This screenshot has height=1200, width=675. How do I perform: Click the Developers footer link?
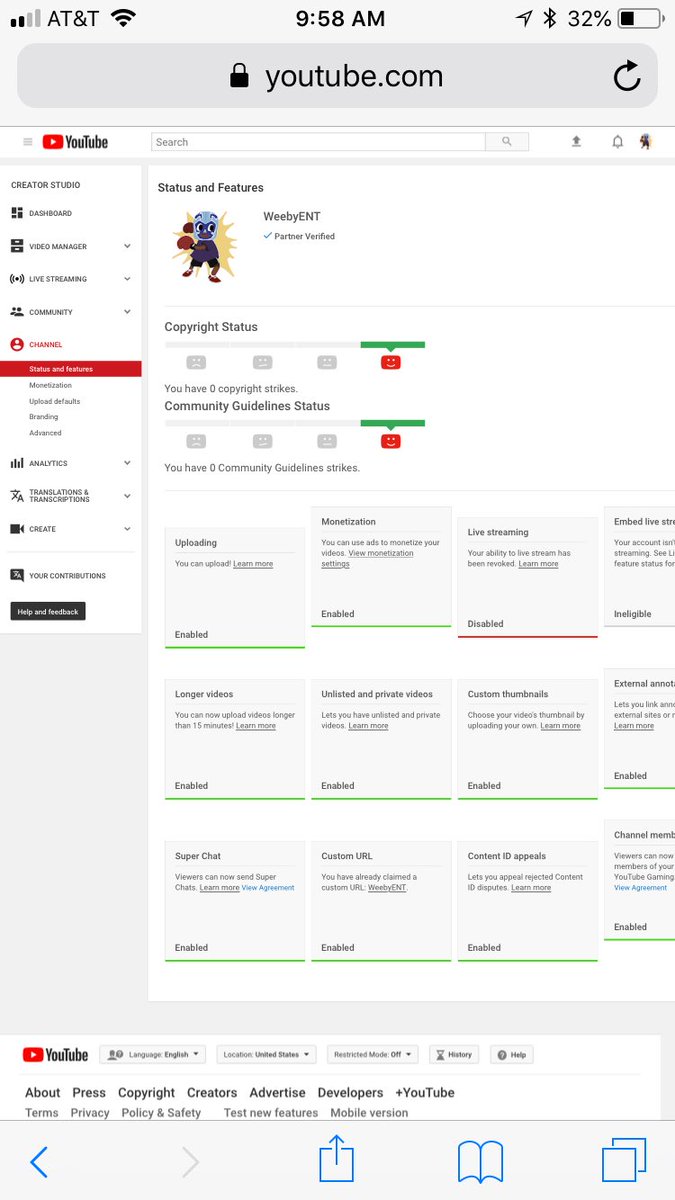pos(350,1093)
